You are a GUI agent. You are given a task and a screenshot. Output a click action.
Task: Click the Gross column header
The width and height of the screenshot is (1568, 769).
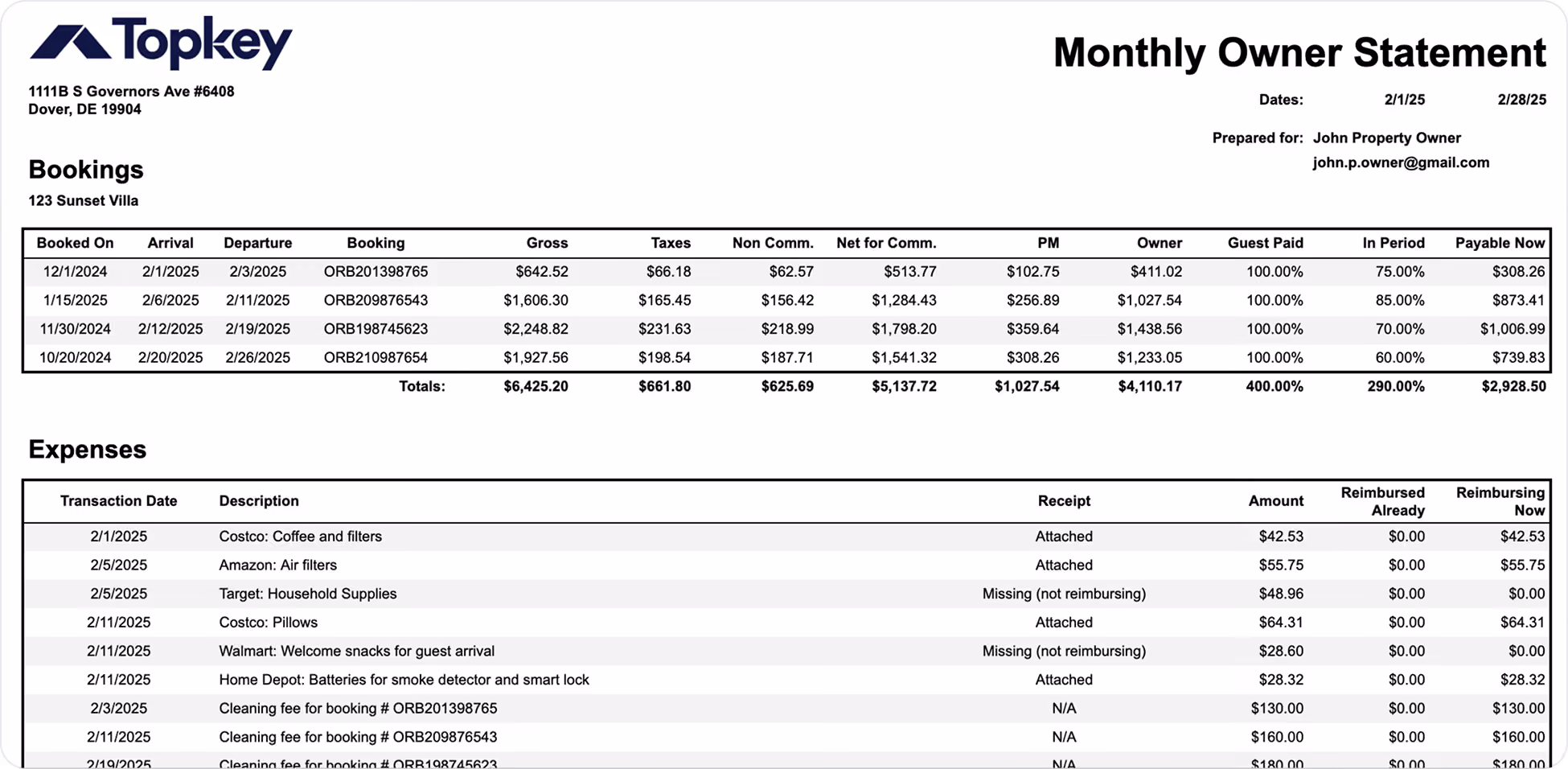547,243
